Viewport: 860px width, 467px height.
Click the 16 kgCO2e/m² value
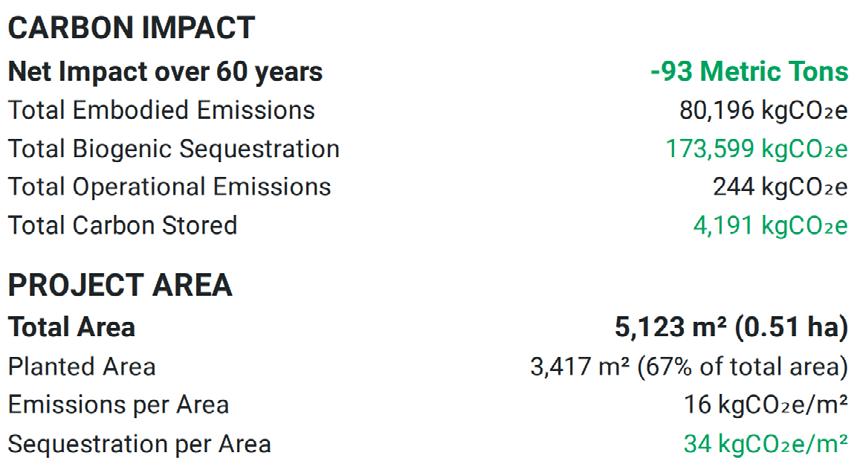coord(766,405)
